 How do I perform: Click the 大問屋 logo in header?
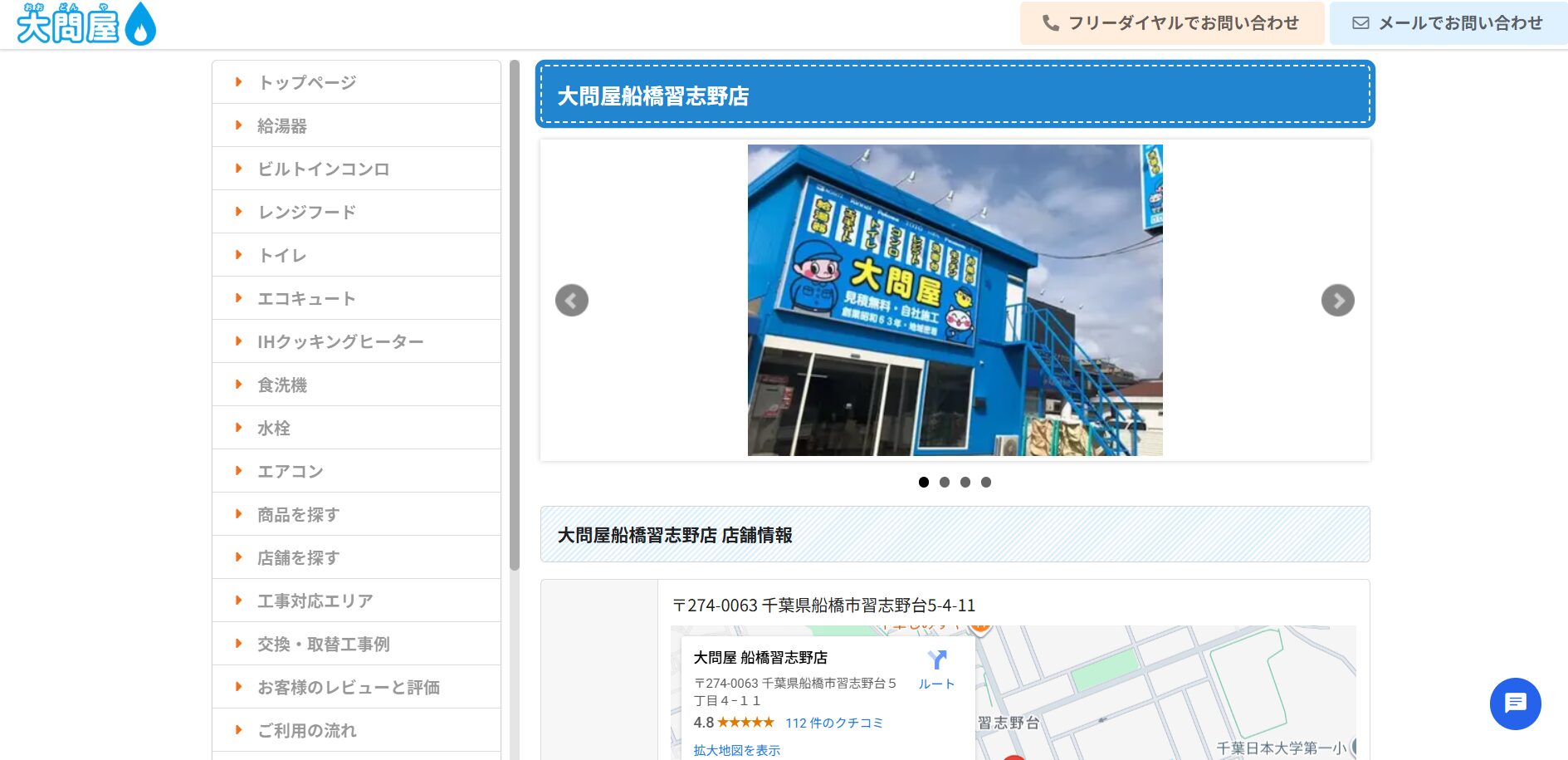85,23
